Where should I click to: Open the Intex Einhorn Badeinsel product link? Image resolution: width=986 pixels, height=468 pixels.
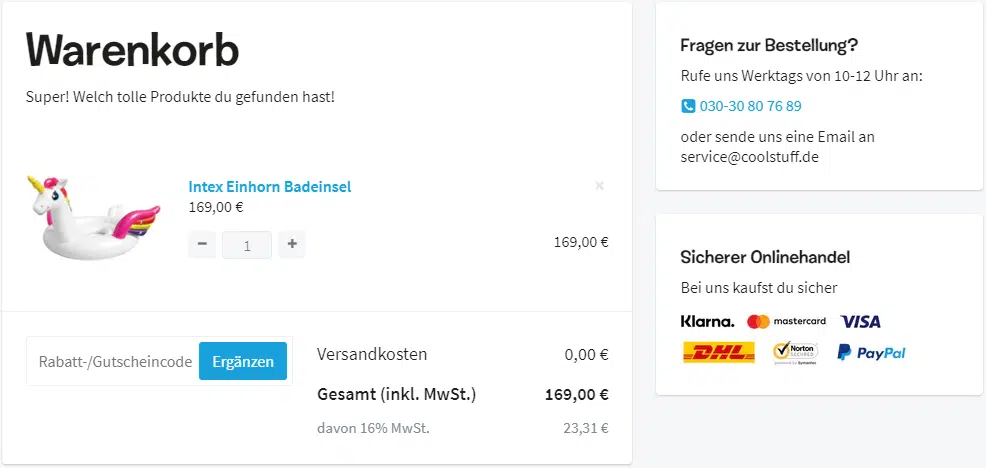(x=269, y=187)
